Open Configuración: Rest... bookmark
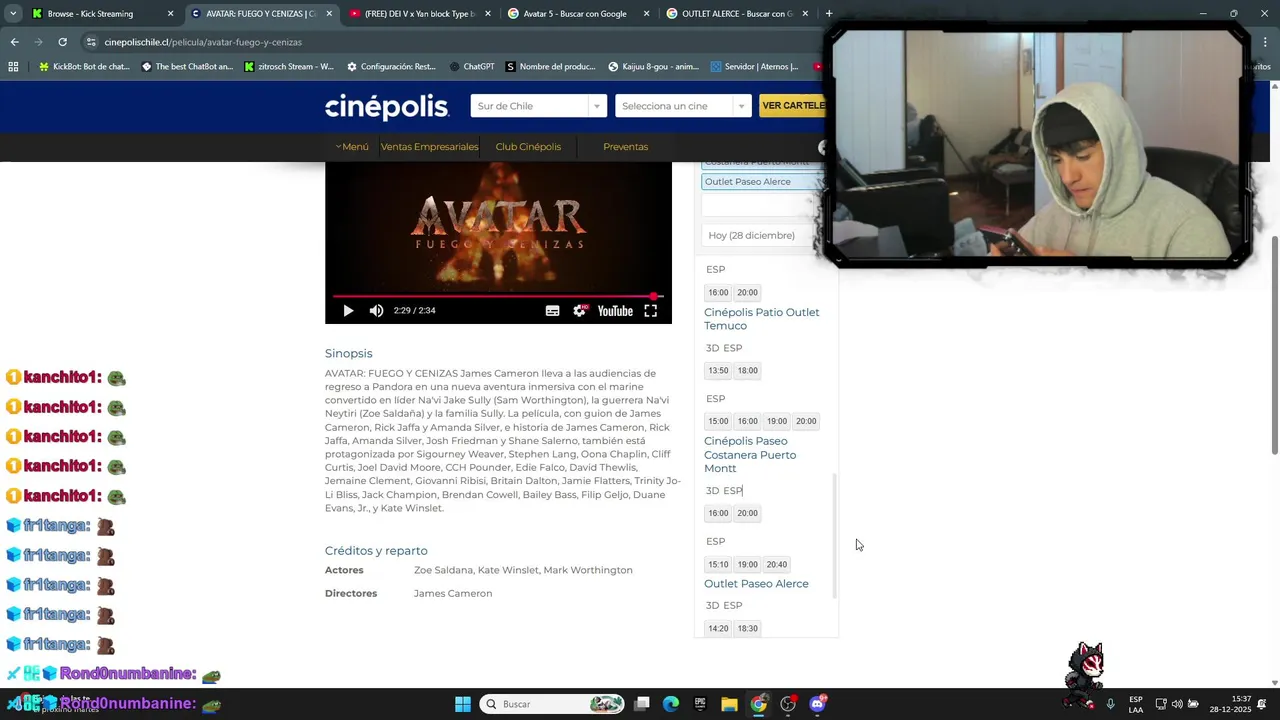The height and width of the screenshot is (720, 1280). coord(391,67)
